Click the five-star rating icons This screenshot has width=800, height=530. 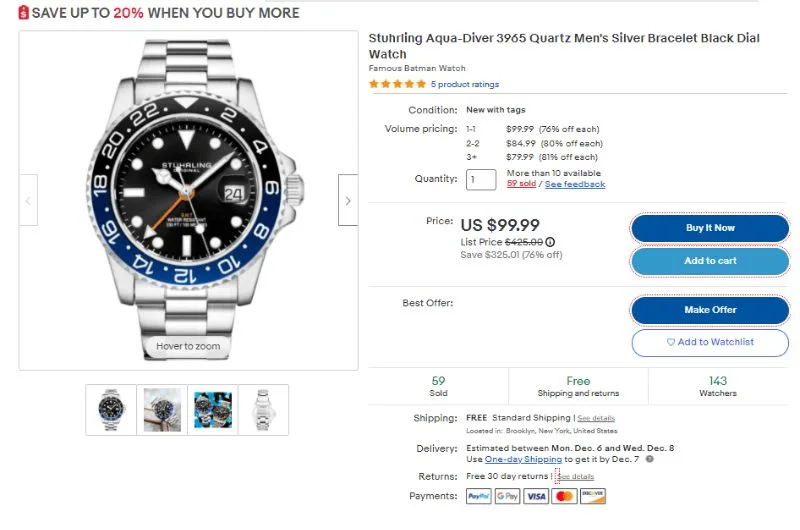(x=397, y=84)
